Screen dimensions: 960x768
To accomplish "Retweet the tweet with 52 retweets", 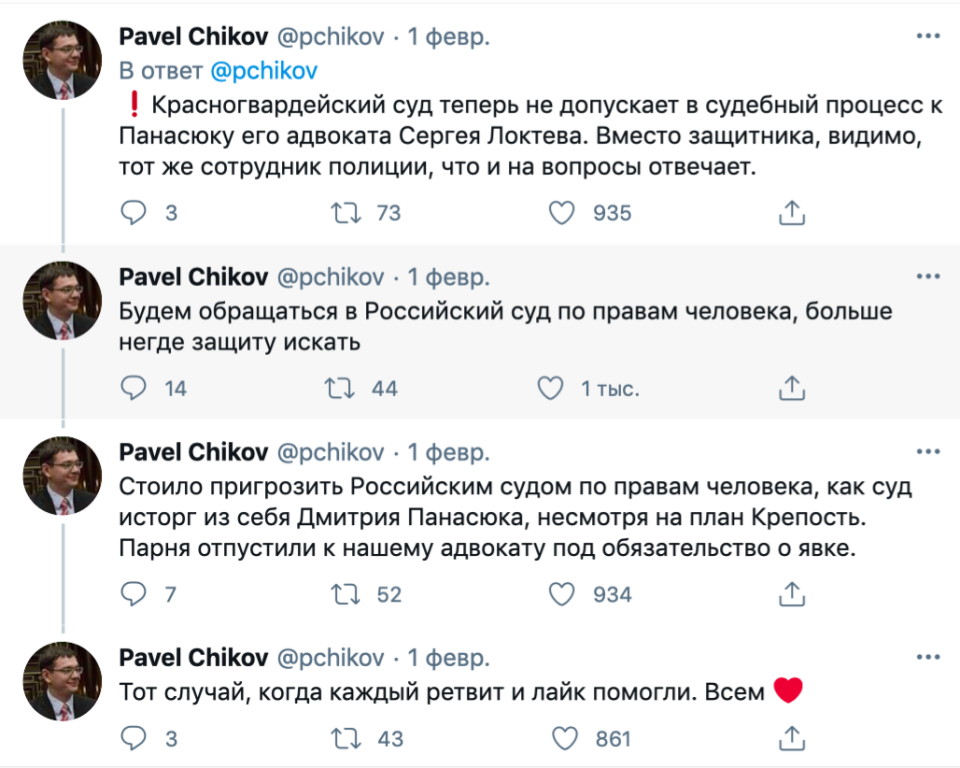I will click(346, 594).
